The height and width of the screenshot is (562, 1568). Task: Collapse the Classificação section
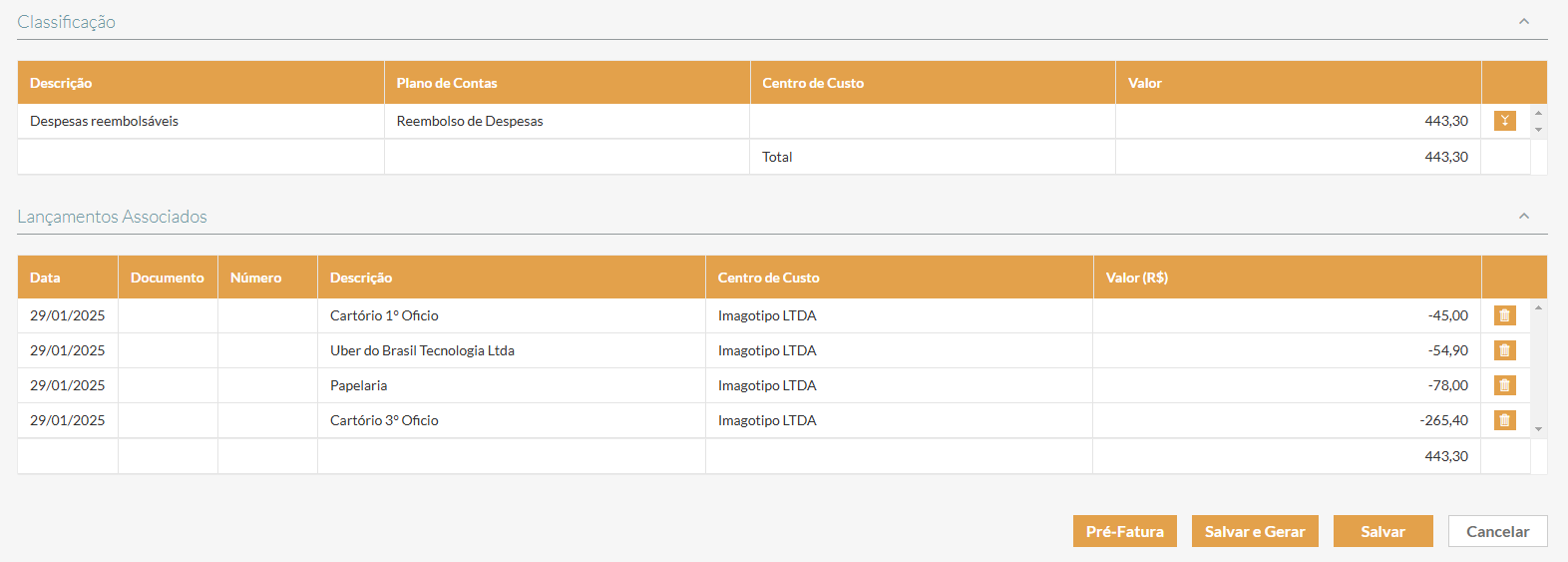pyautogui.click(x=1524, y=21)
